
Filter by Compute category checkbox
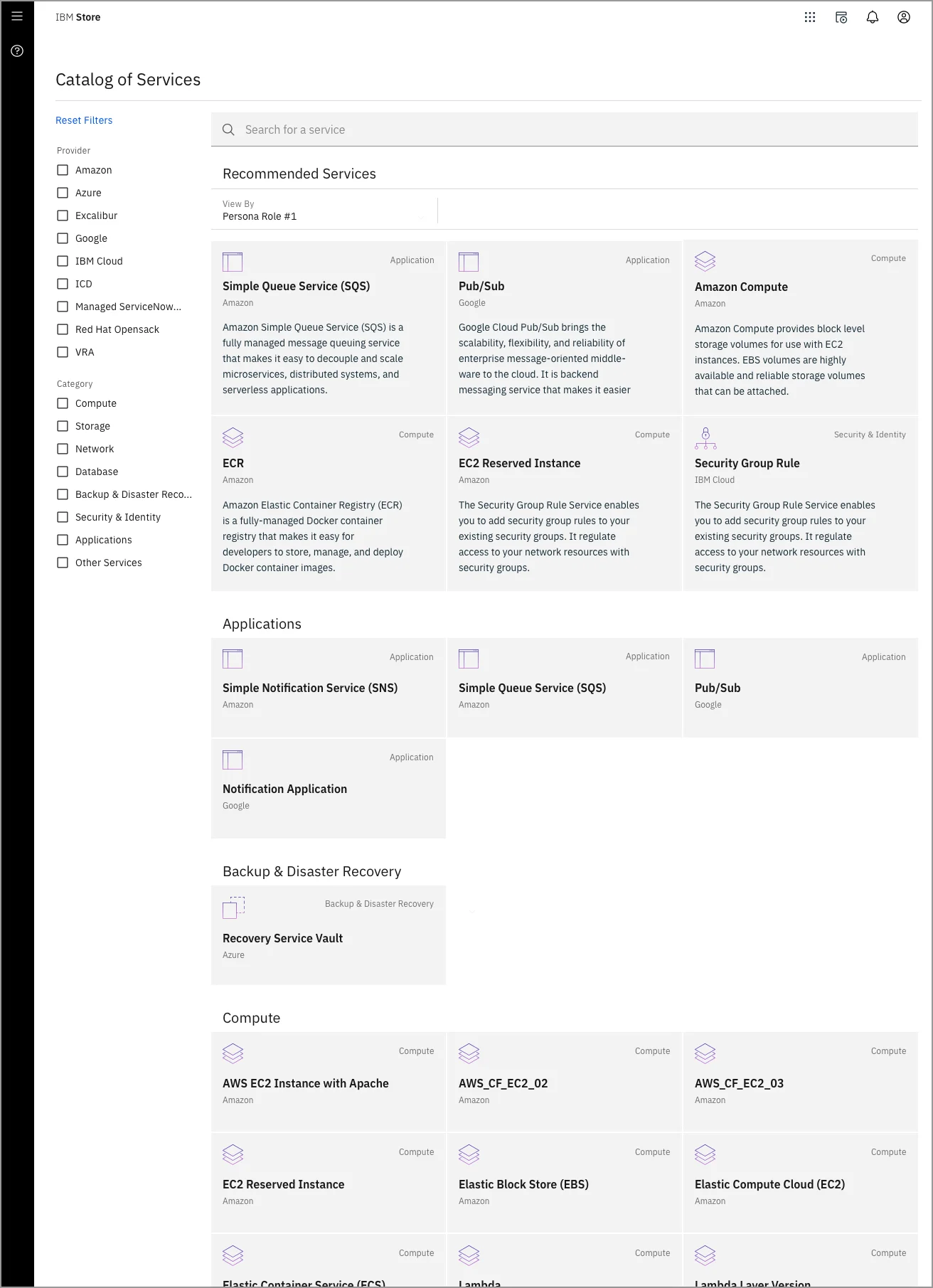pyautogui.click(x=63, y=403)
